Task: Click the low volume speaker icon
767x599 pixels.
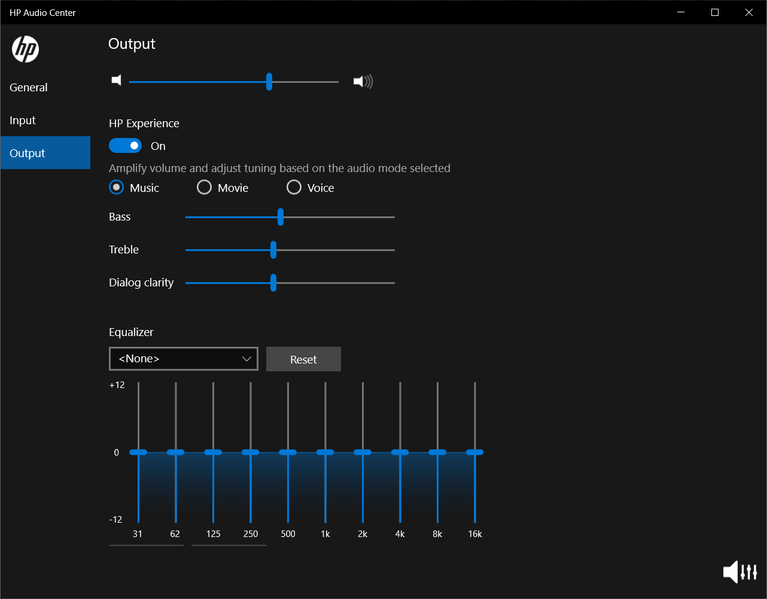Action: point(116,81)
